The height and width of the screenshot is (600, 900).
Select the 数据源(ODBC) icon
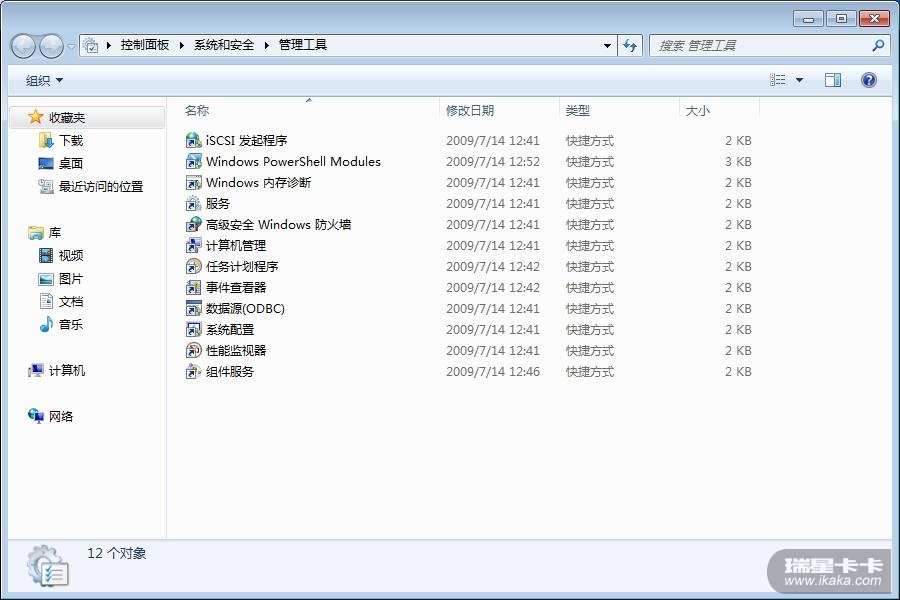pos(193,308)
